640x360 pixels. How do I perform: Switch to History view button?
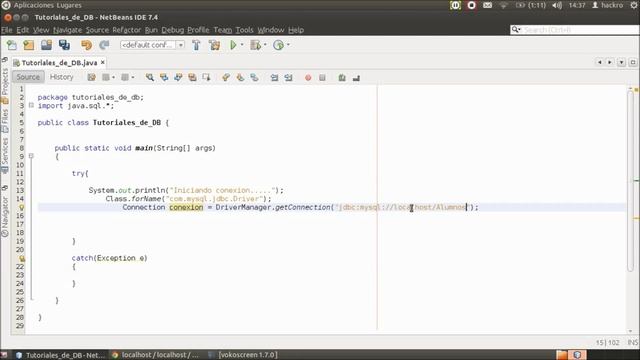pyautogui.click(x=62, y=77)
